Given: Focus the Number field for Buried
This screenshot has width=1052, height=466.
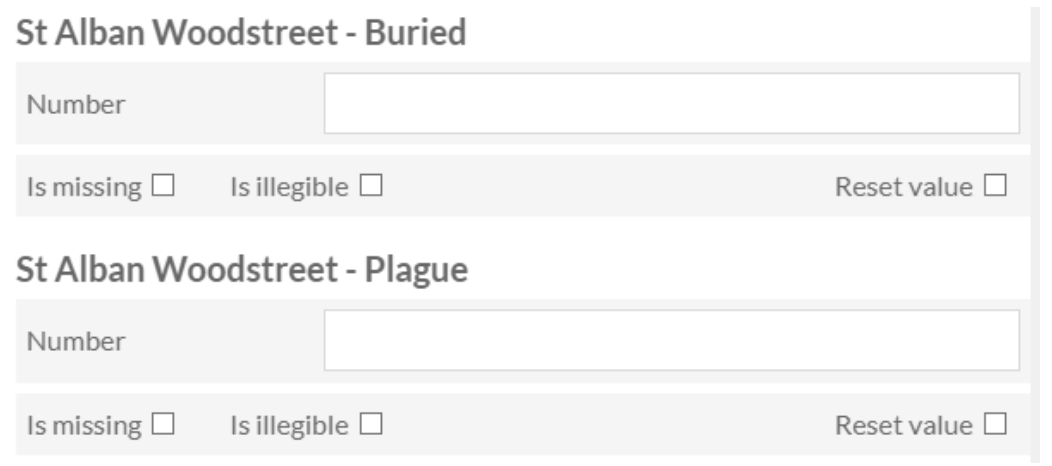Looking at the screenshot, I should (x=672, y=103).
